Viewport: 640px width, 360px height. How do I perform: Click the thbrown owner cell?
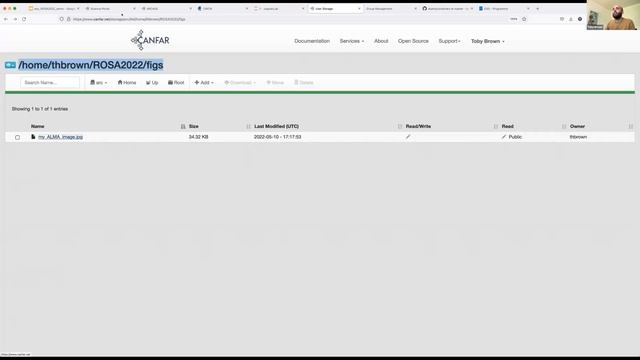(x=578, y=137)
